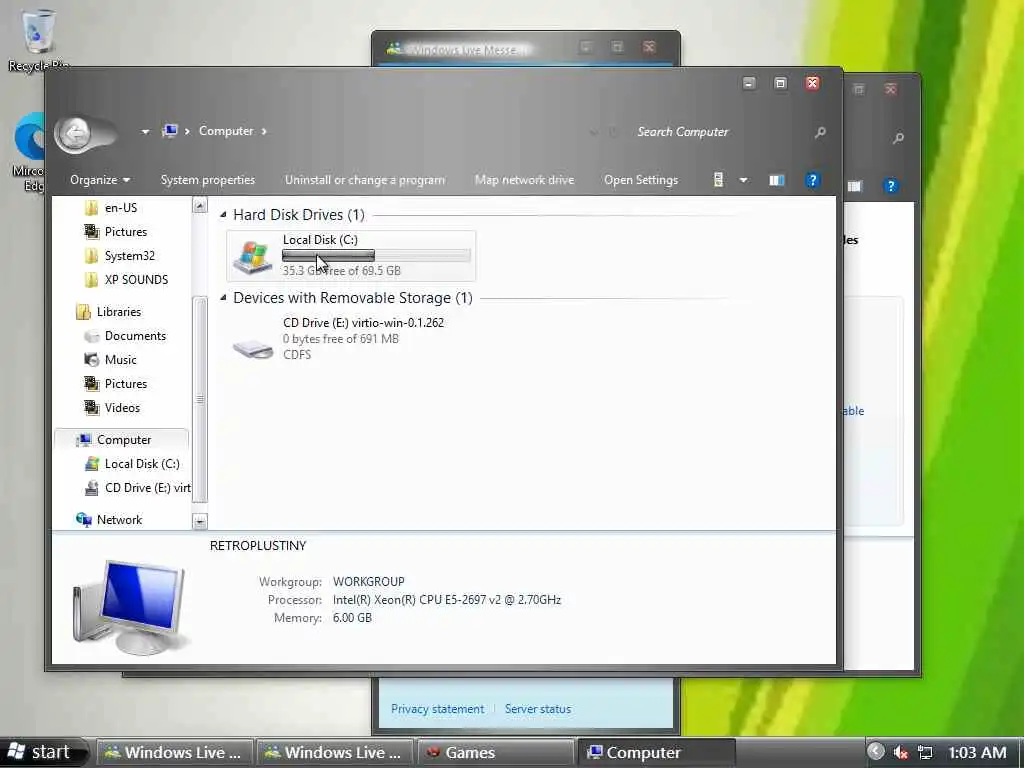Open the Music library
This screenshot has width=1024, height=768.
click(120, 360)
